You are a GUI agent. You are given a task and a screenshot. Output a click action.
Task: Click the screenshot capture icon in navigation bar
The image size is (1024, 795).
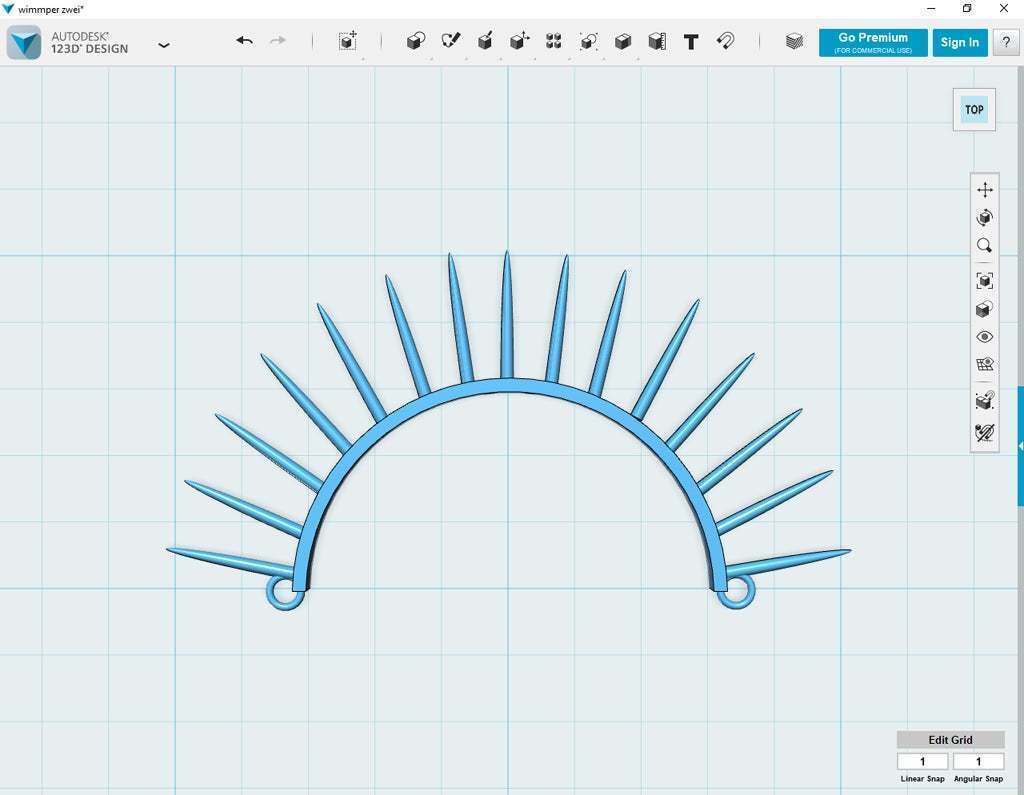coord(985,400)
